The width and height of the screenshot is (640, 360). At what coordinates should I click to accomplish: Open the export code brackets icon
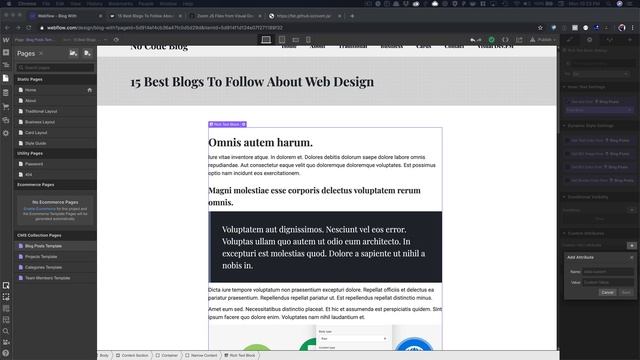click(505, 40)
